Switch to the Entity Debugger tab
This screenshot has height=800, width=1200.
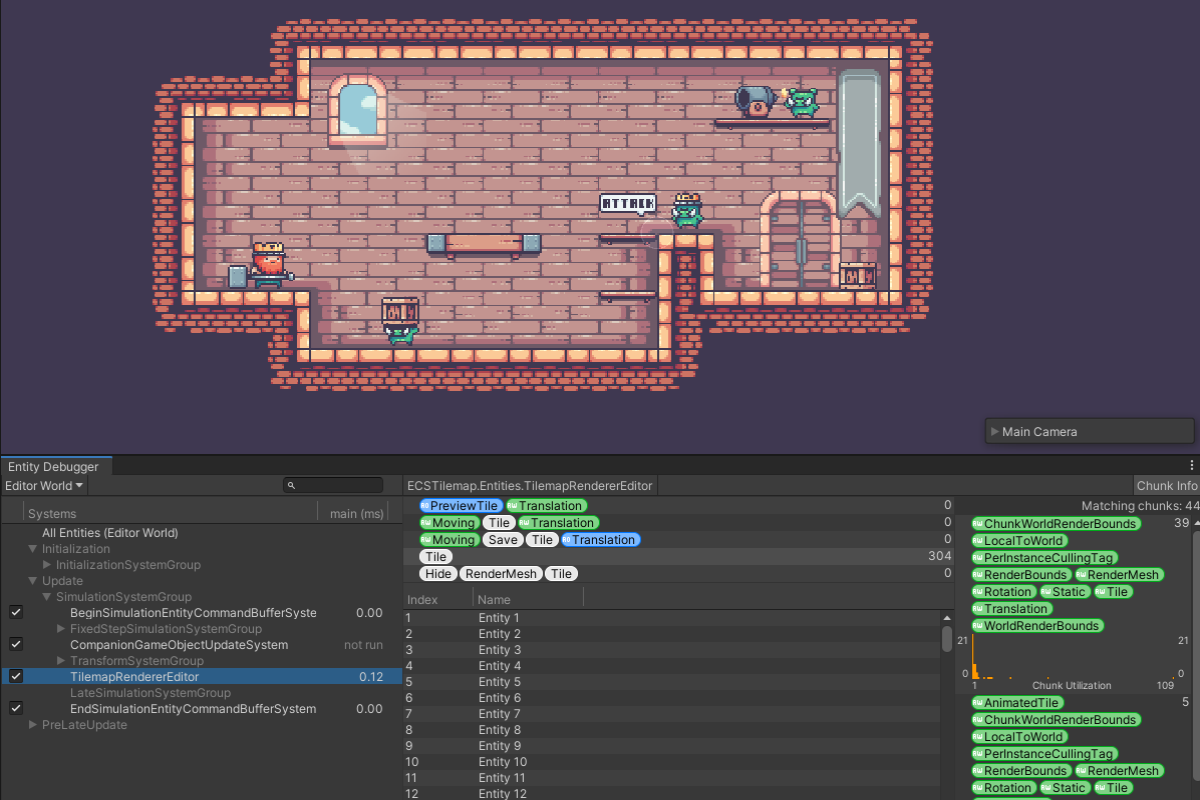tap(54, 467)
